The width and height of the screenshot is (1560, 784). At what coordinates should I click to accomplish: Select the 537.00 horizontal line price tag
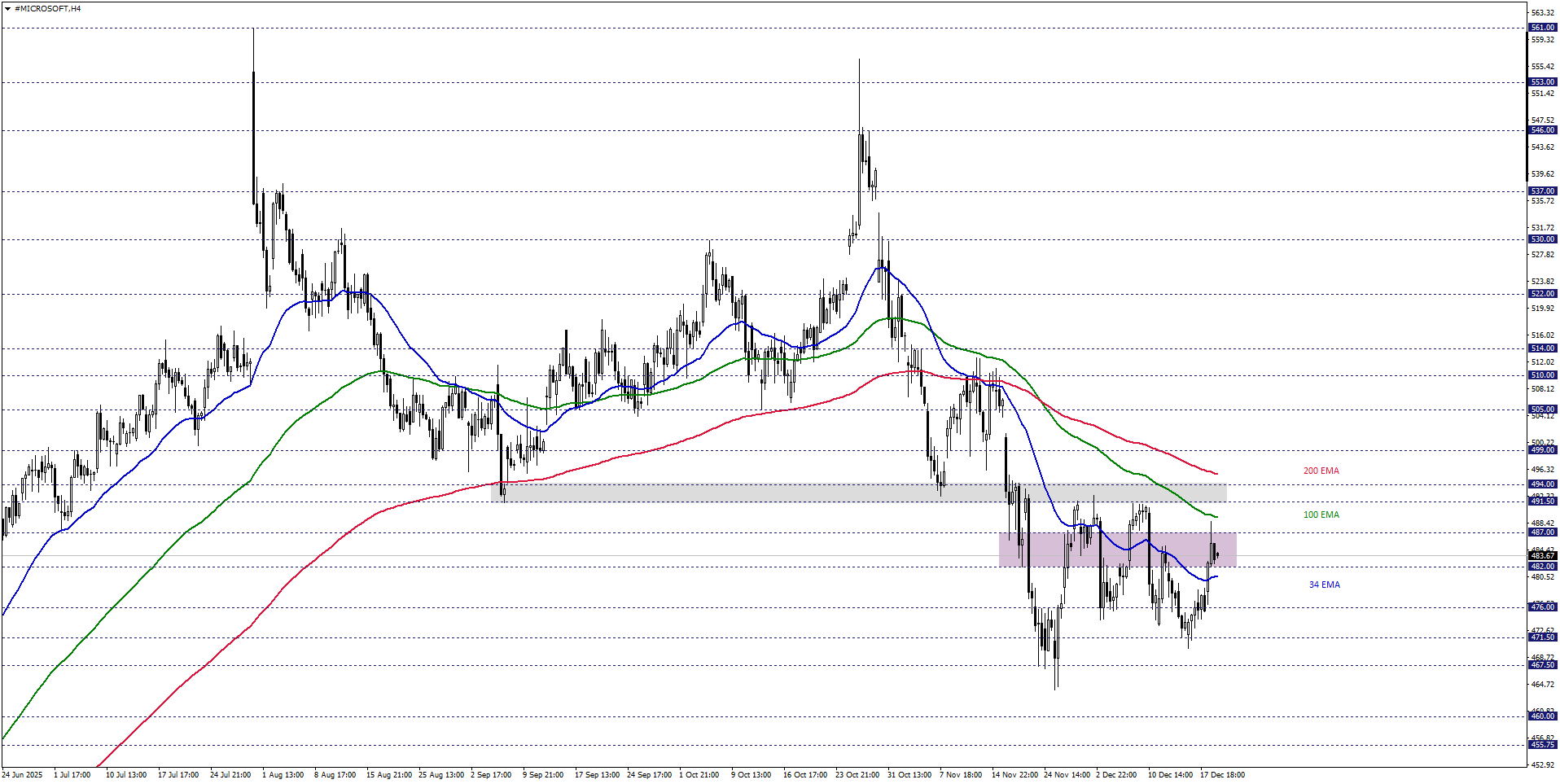[x=1542, y=191]
